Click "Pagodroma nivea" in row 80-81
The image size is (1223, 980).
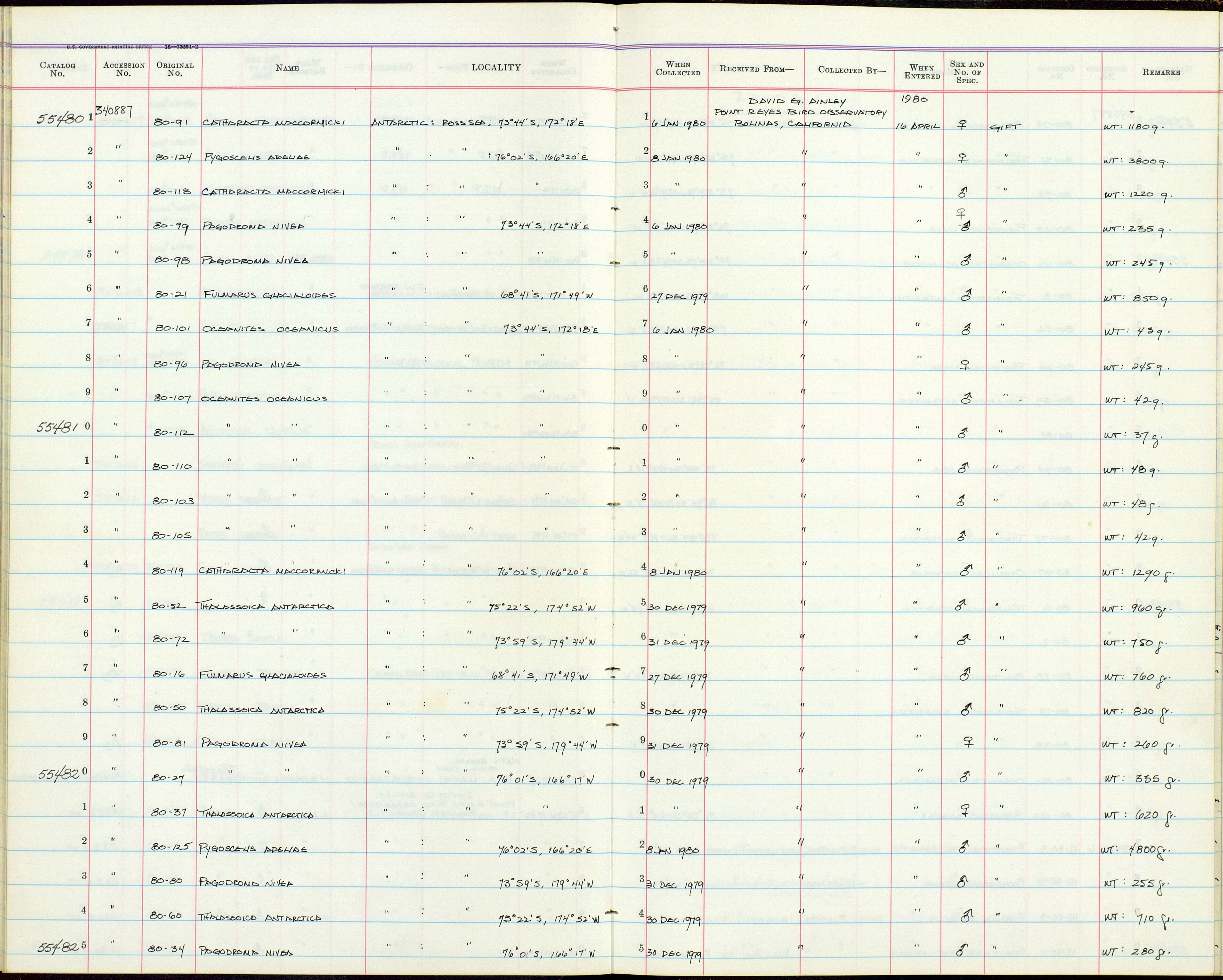click(x=254, y=743)
